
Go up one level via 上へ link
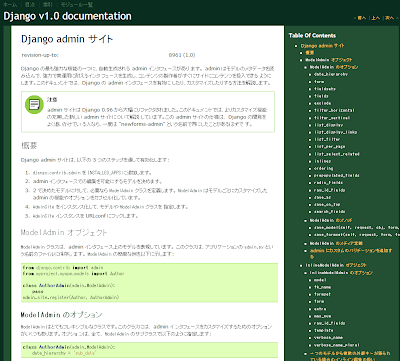pos(376,18)
